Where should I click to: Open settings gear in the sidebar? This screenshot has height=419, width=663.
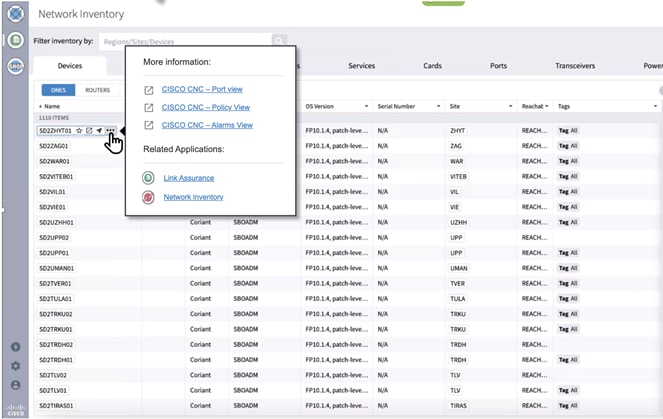coord(16,366)
